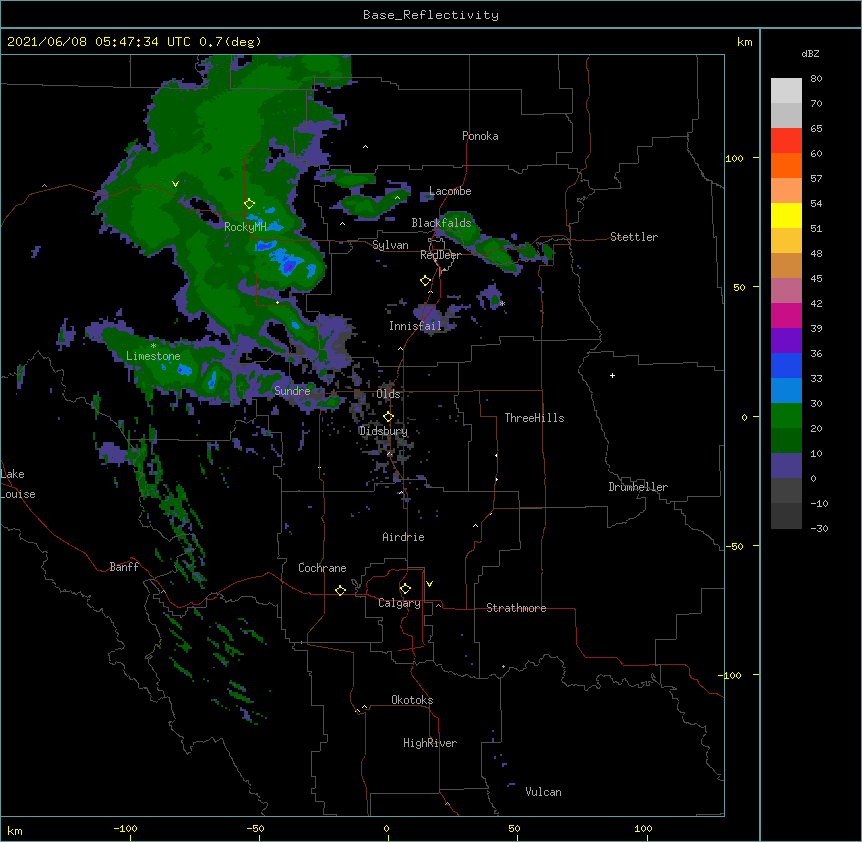
Task: Select the magenta swatch in dBZ legend
Action: click(786, 315)
